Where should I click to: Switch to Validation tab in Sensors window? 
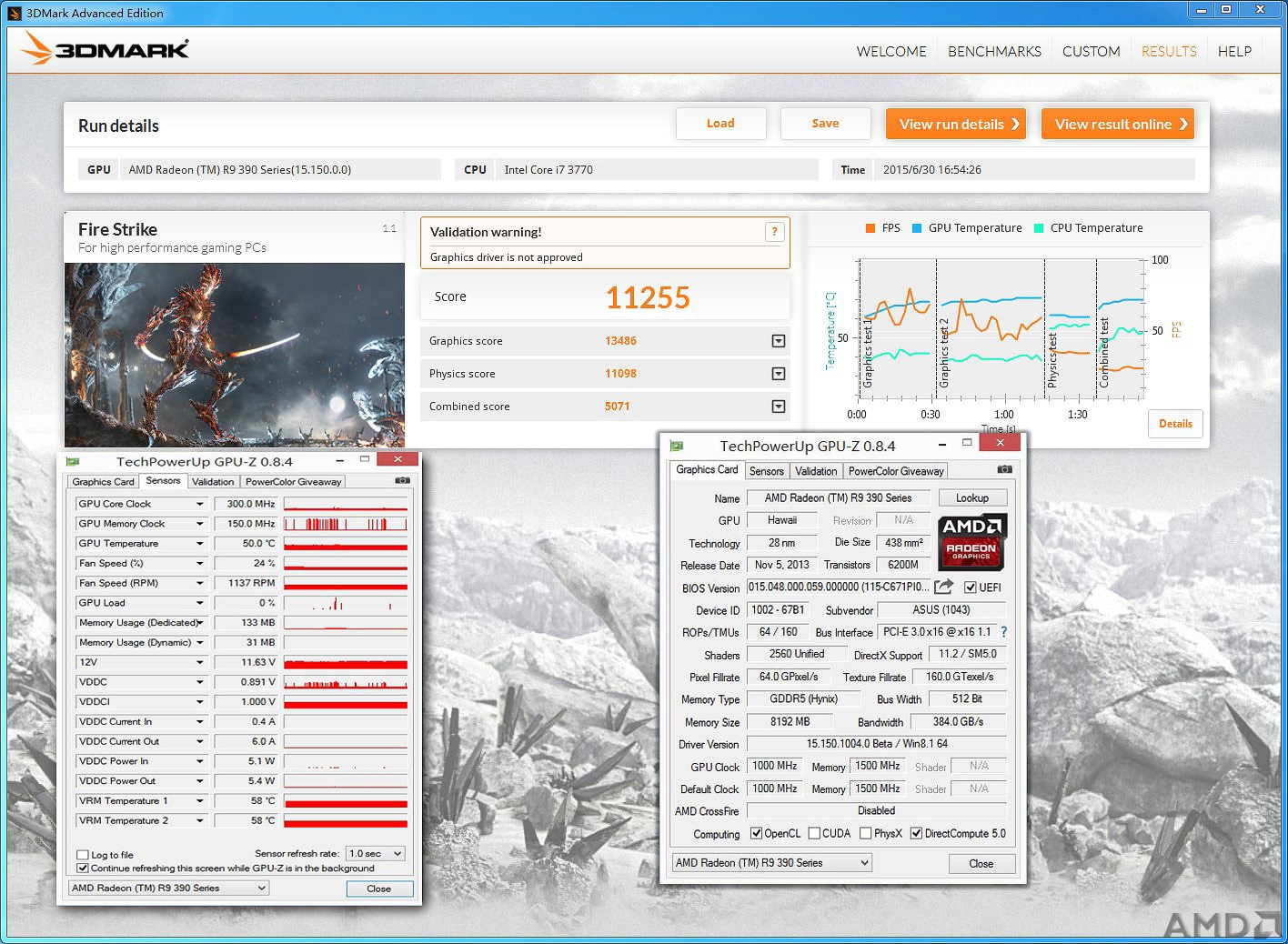pyautogui.click(x=213, y=482)
